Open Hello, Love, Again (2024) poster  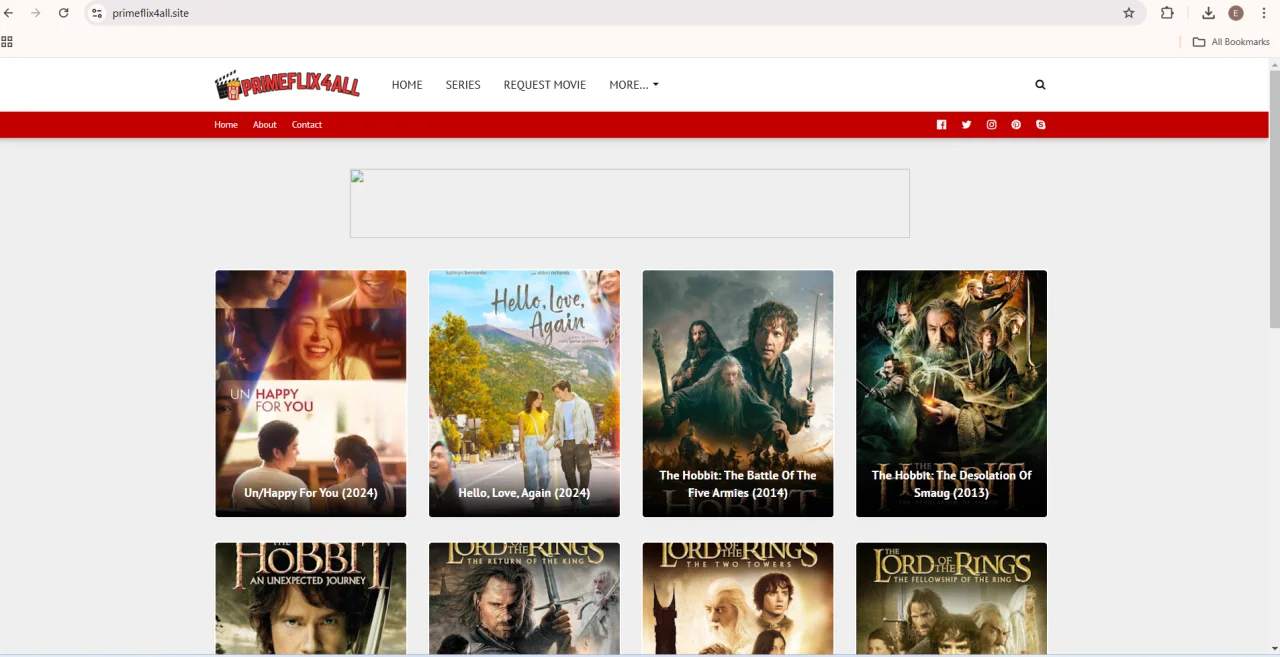click(x=524, y=393)
